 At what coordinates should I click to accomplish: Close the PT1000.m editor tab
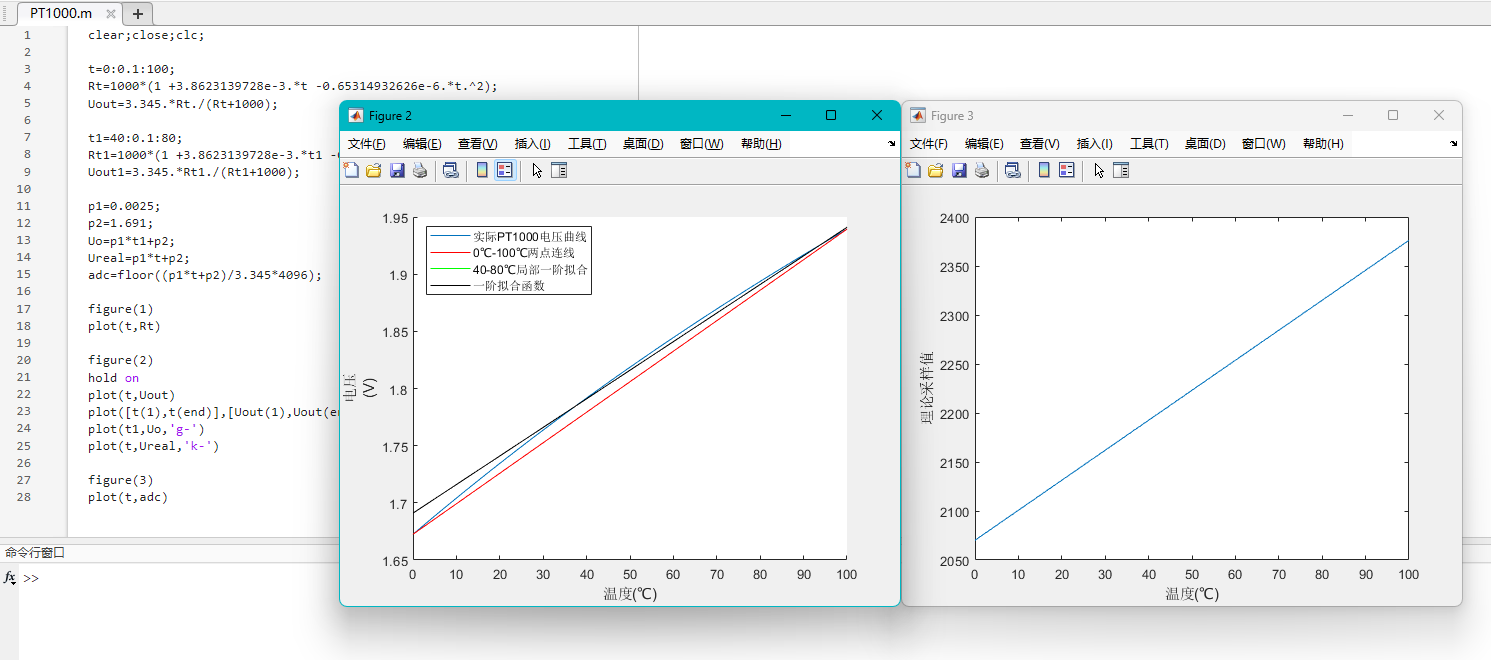(x=110, y=14)
